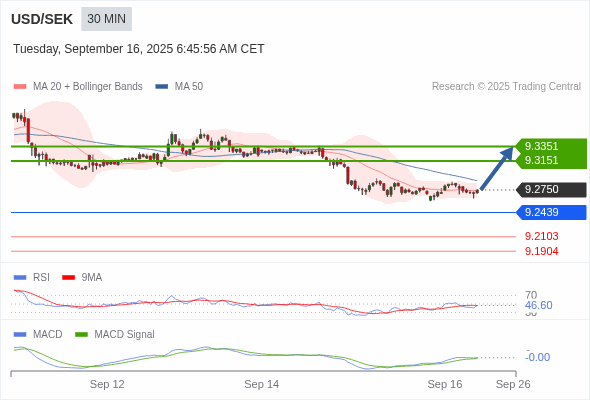Viewport: 590px width, 400px height.
Task: Click the blue upward forecast arrow
Action: (497, 168)
